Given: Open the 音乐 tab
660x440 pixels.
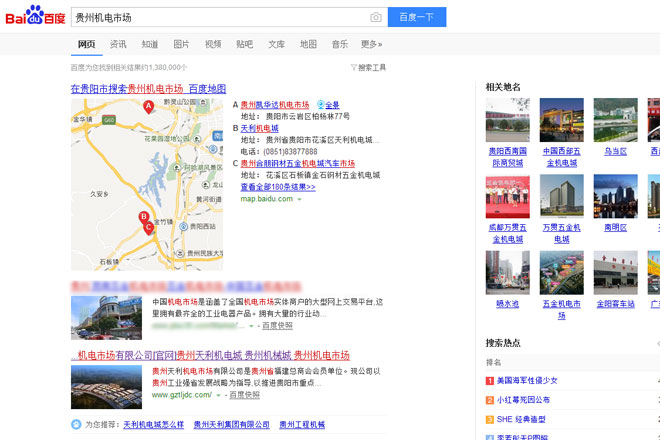Looking at the screenshot, I should coord(340,44).
